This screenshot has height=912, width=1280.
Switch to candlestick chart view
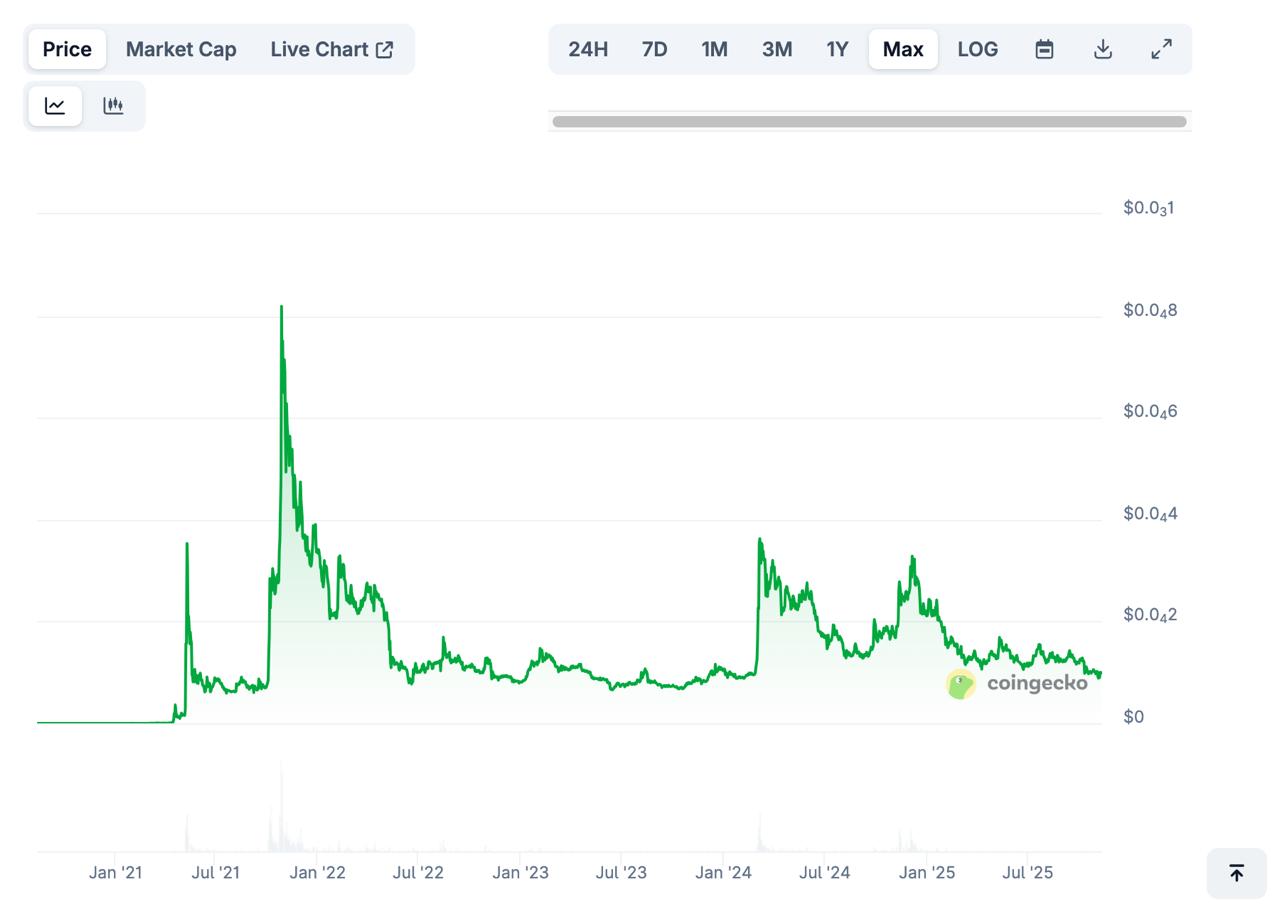point(113,106)
